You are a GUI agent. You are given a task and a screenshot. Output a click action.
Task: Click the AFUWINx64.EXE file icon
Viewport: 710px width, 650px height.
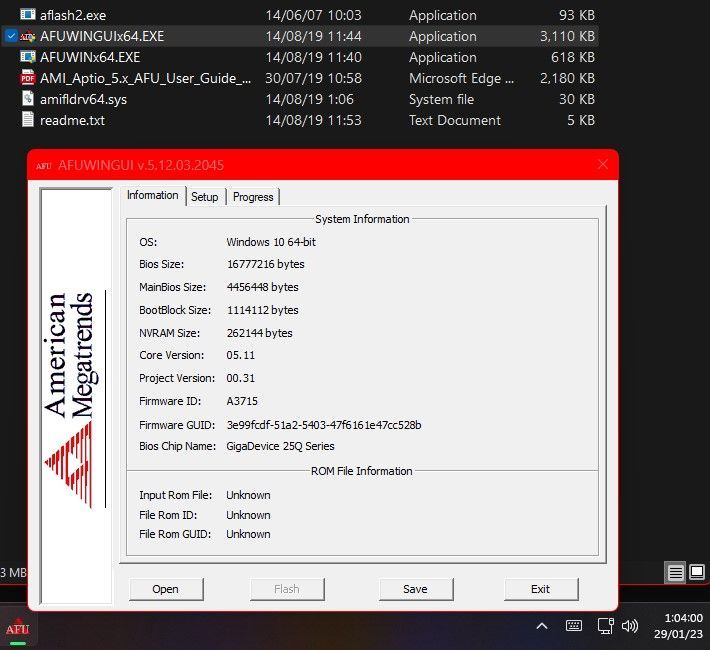[28, 57]
